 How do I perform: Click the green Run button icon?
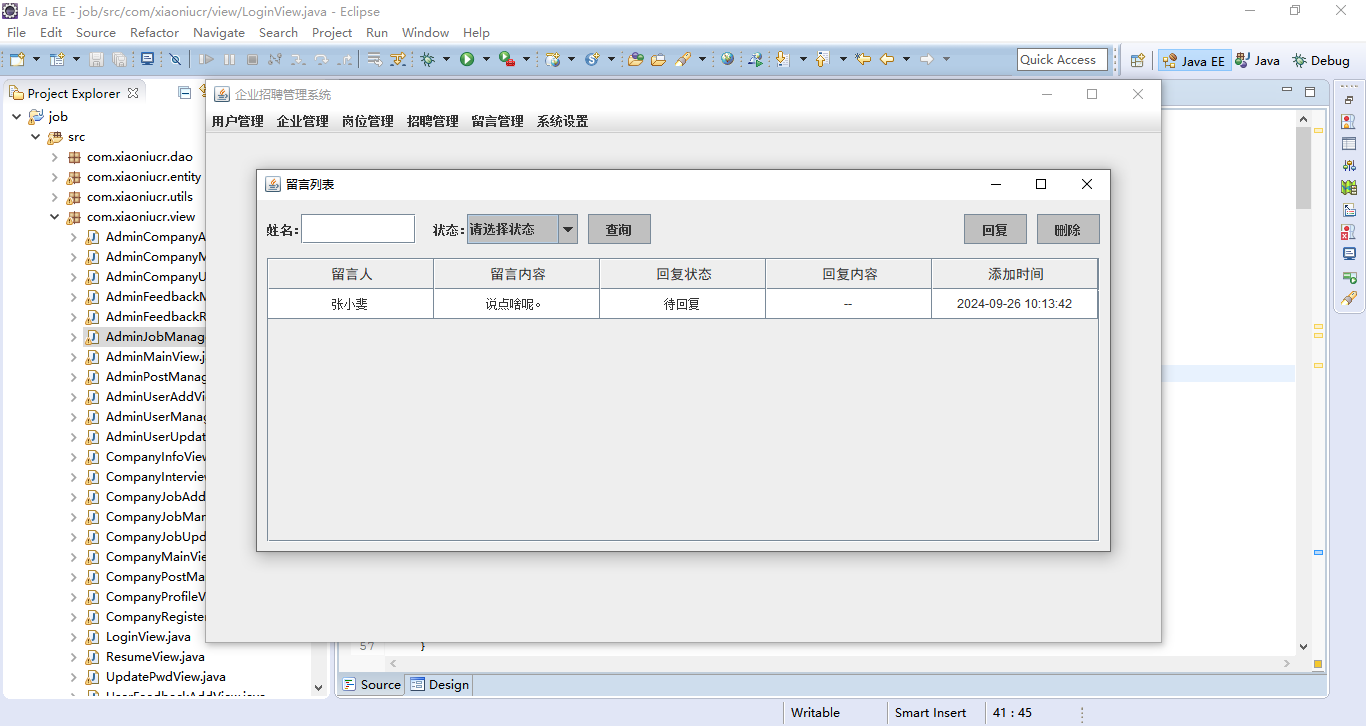click(x=467, y=60)
